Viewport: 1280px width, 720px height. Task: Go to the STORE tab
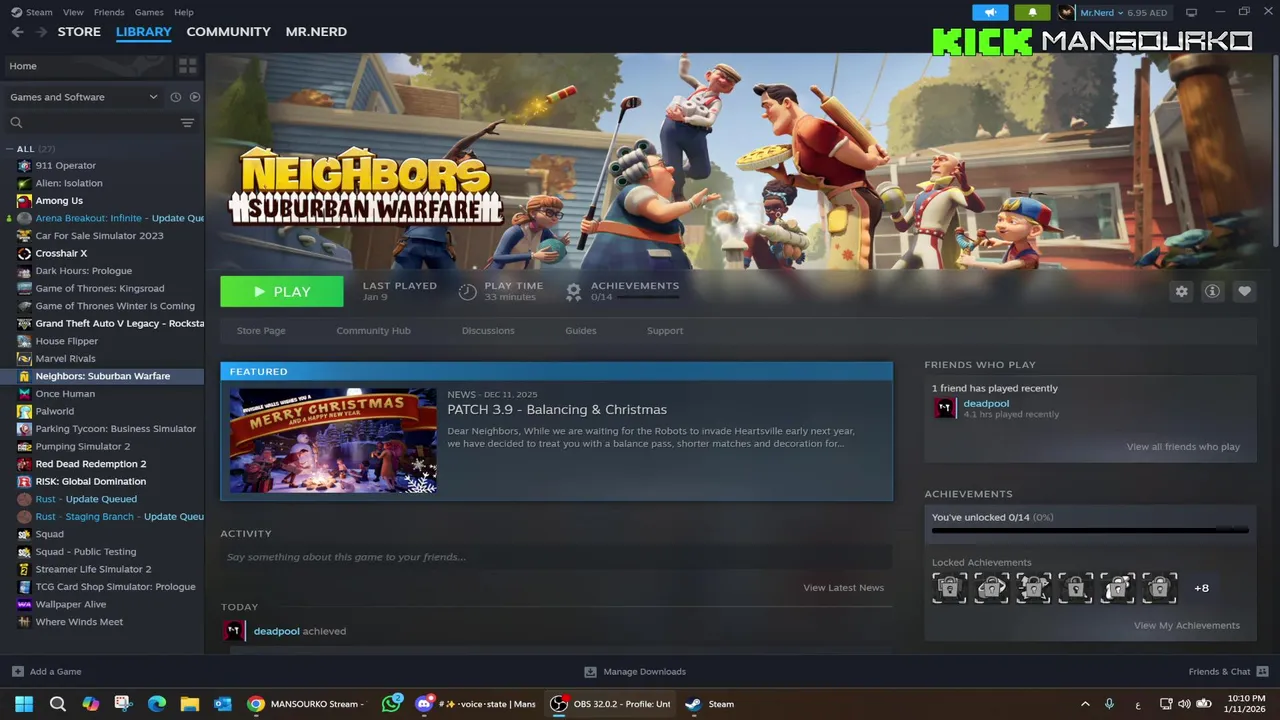(x=79, y=32)
